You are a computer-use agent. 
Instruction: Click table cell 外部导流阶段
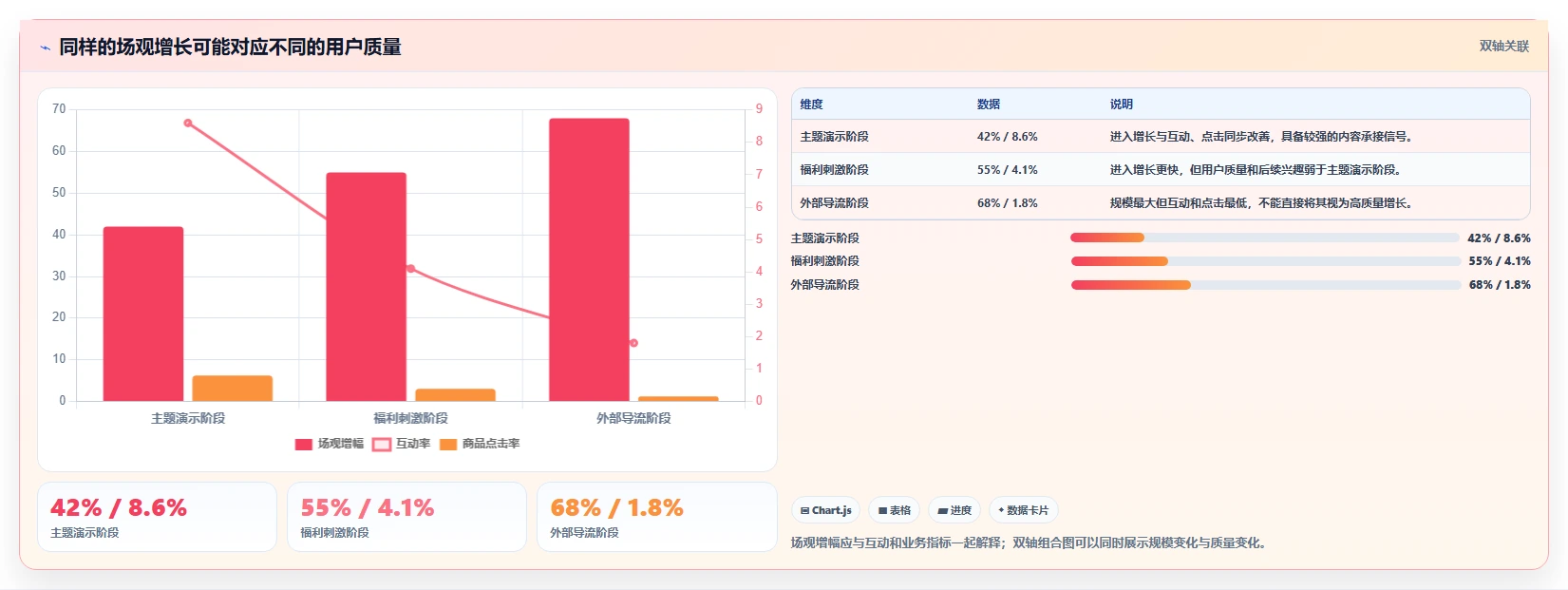[834, 203]
